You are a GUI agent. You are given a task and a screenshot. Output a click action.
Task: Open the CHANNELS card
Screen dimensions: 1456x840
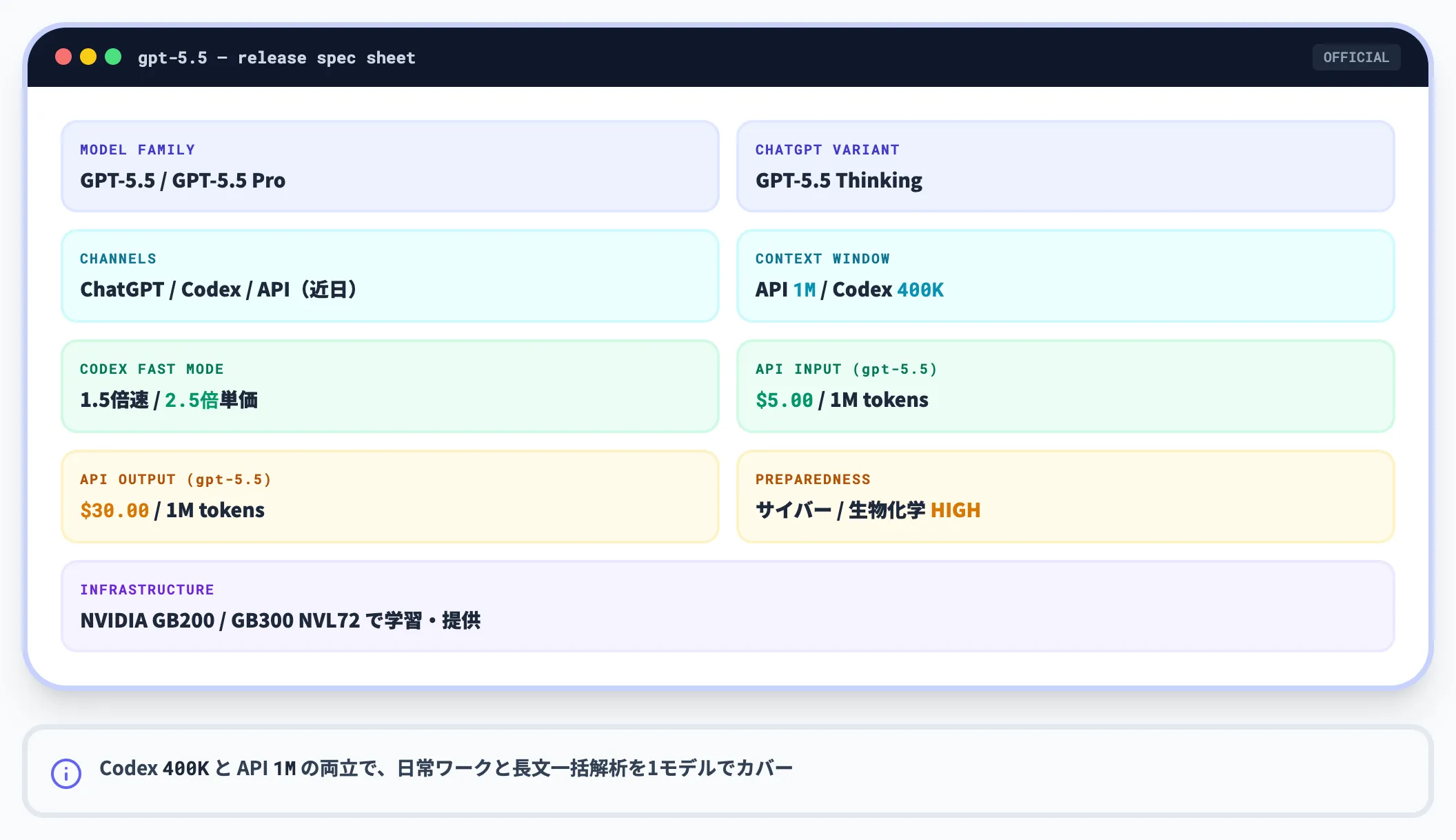tap(390, 276)
